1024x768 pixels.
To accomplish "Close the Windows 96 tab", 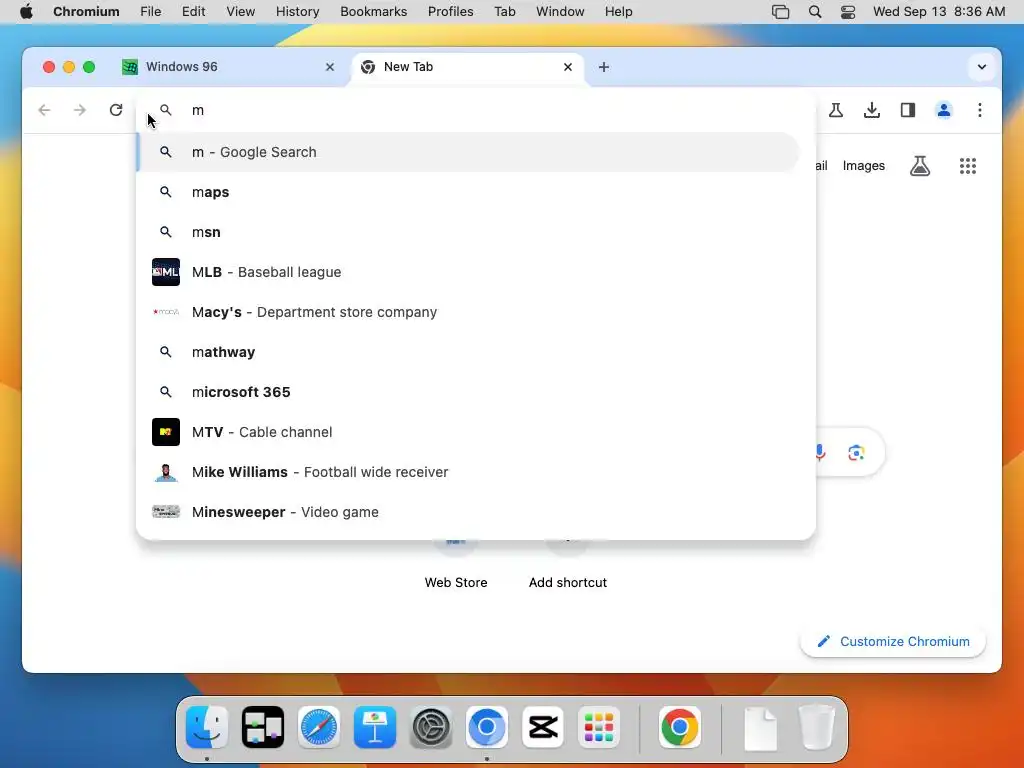I will [x=330, y=67].
